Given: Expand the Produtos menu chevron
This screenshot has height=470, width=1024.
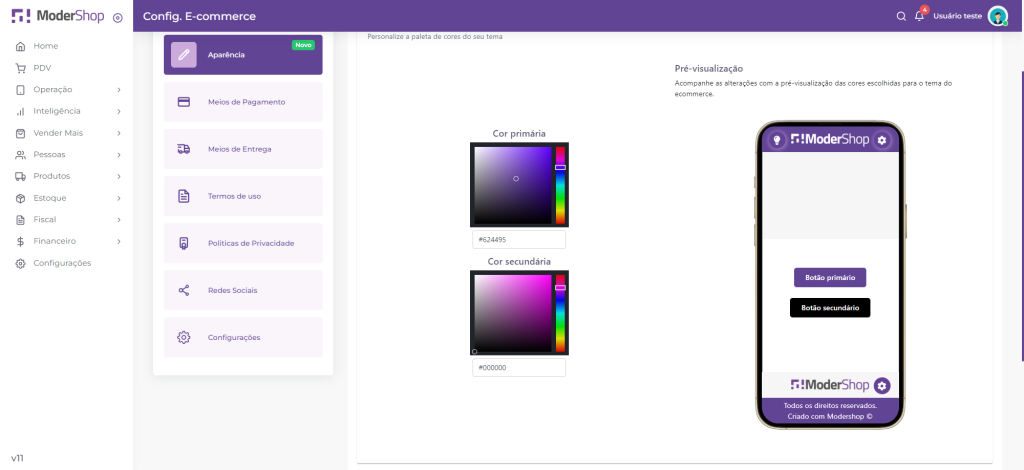Looking at the screenshot, I should (x=119, y=176).
